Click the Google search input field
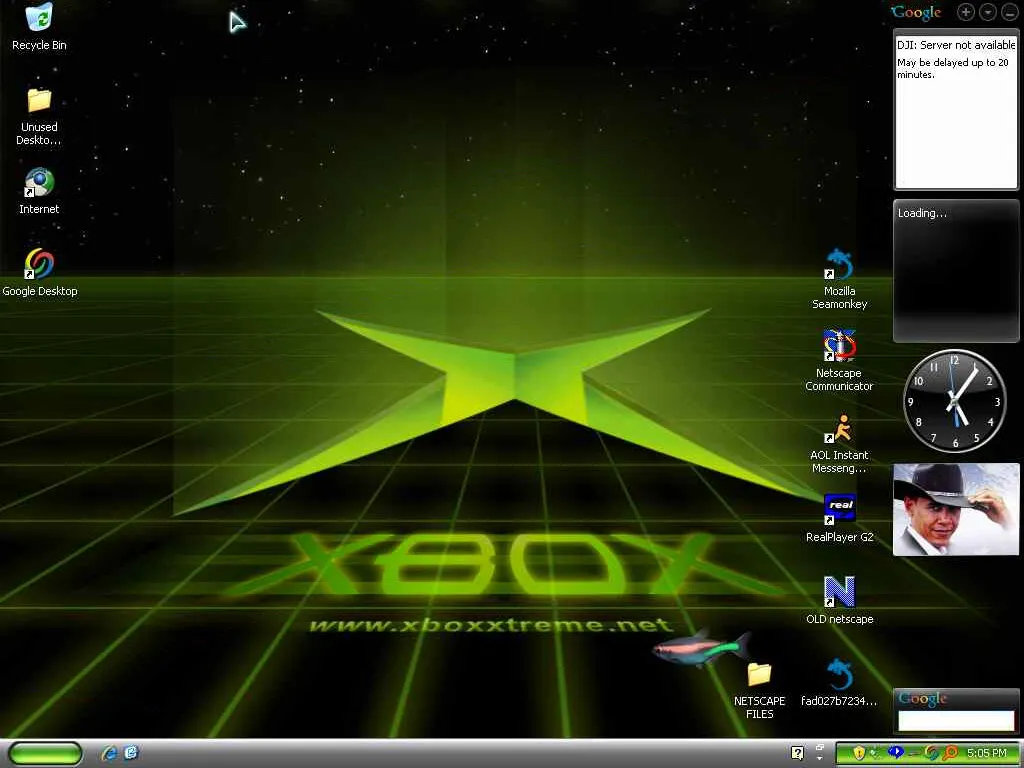This screenshot has width=1024, height=768. 956,721
